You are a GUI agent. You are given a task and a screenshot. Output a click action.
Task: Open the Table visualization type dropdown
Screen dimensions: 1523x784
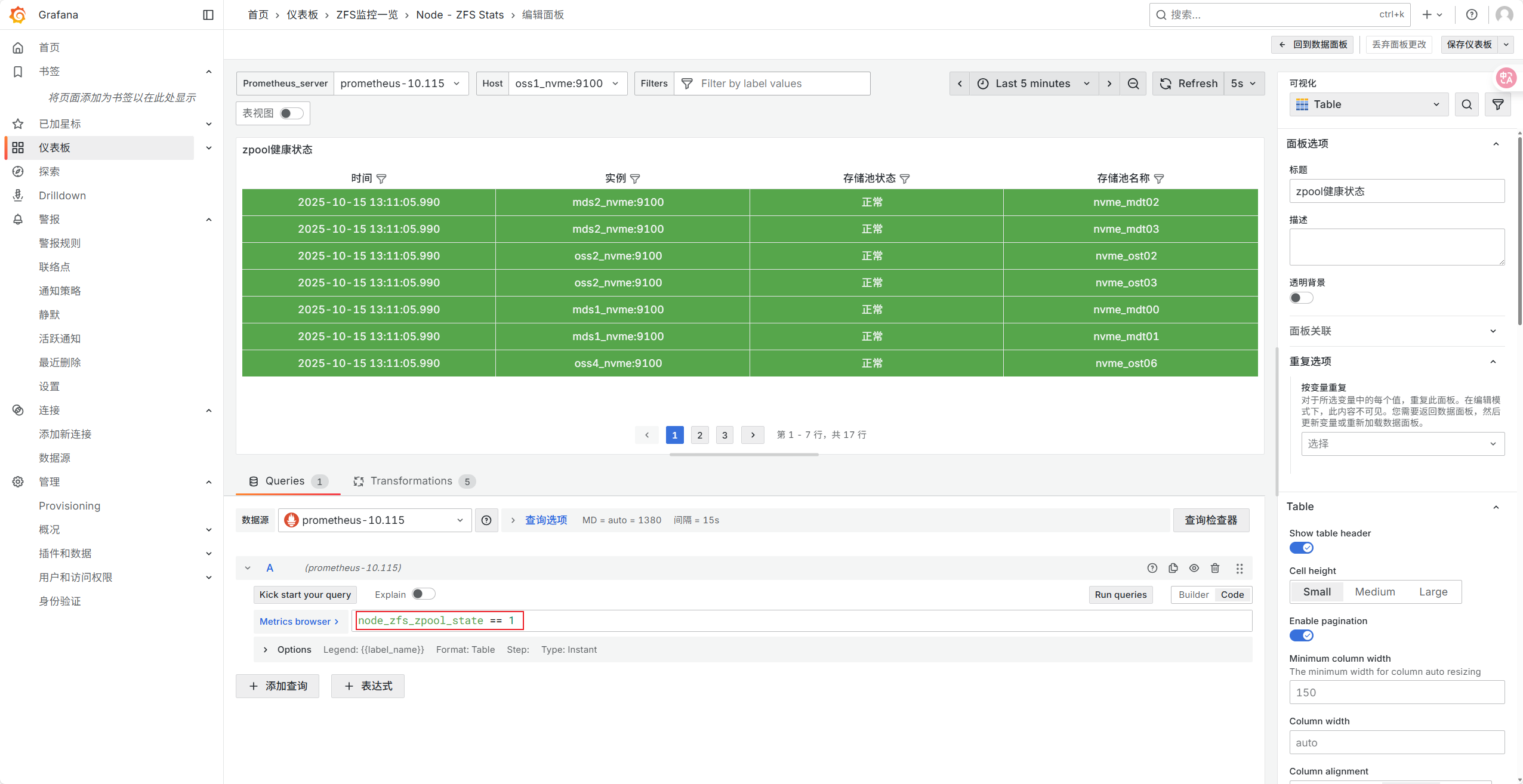click(1368, 105)
